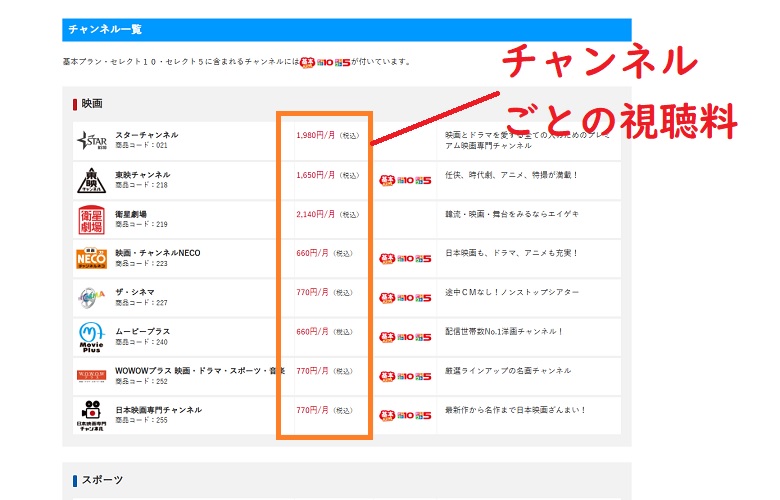Click the plan badges in ムービープラス row

(x=405, y=337)
